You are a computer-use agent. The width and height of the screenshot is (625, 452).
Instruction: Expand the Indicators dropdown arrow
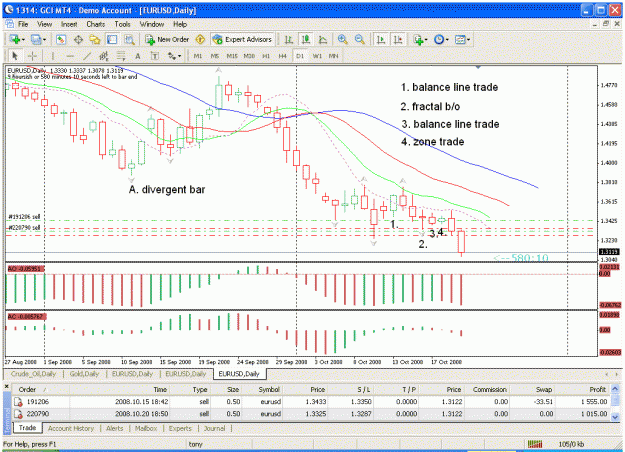coord(426,39)
